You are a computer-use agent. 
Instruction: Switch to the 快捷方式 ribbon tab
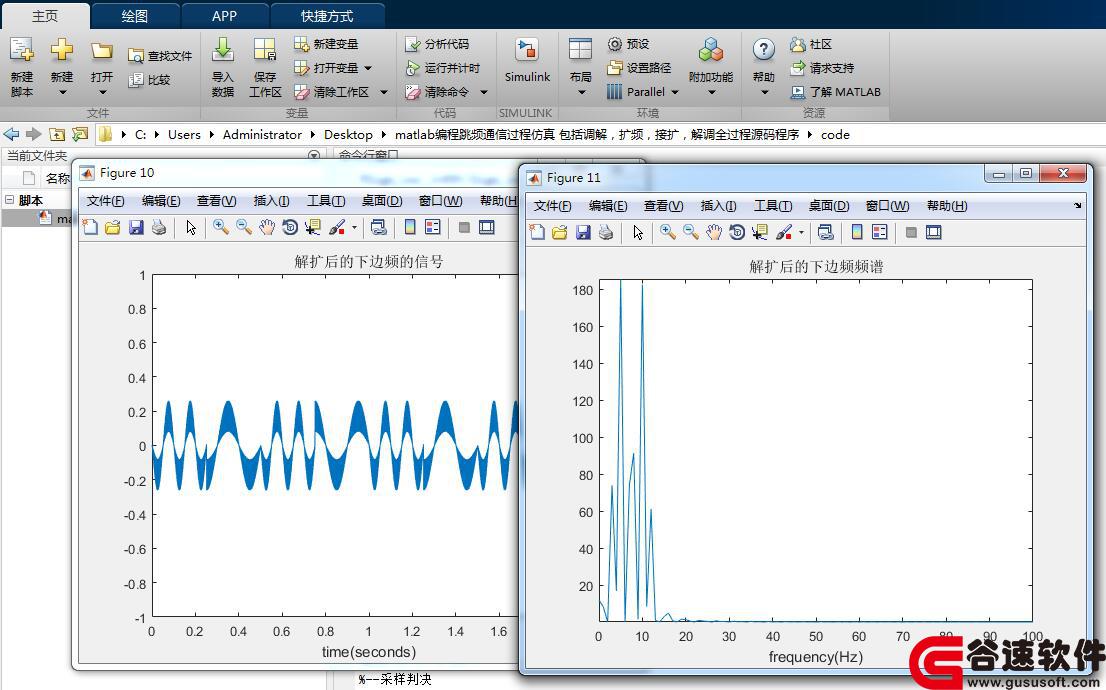(x=327, y=16)
